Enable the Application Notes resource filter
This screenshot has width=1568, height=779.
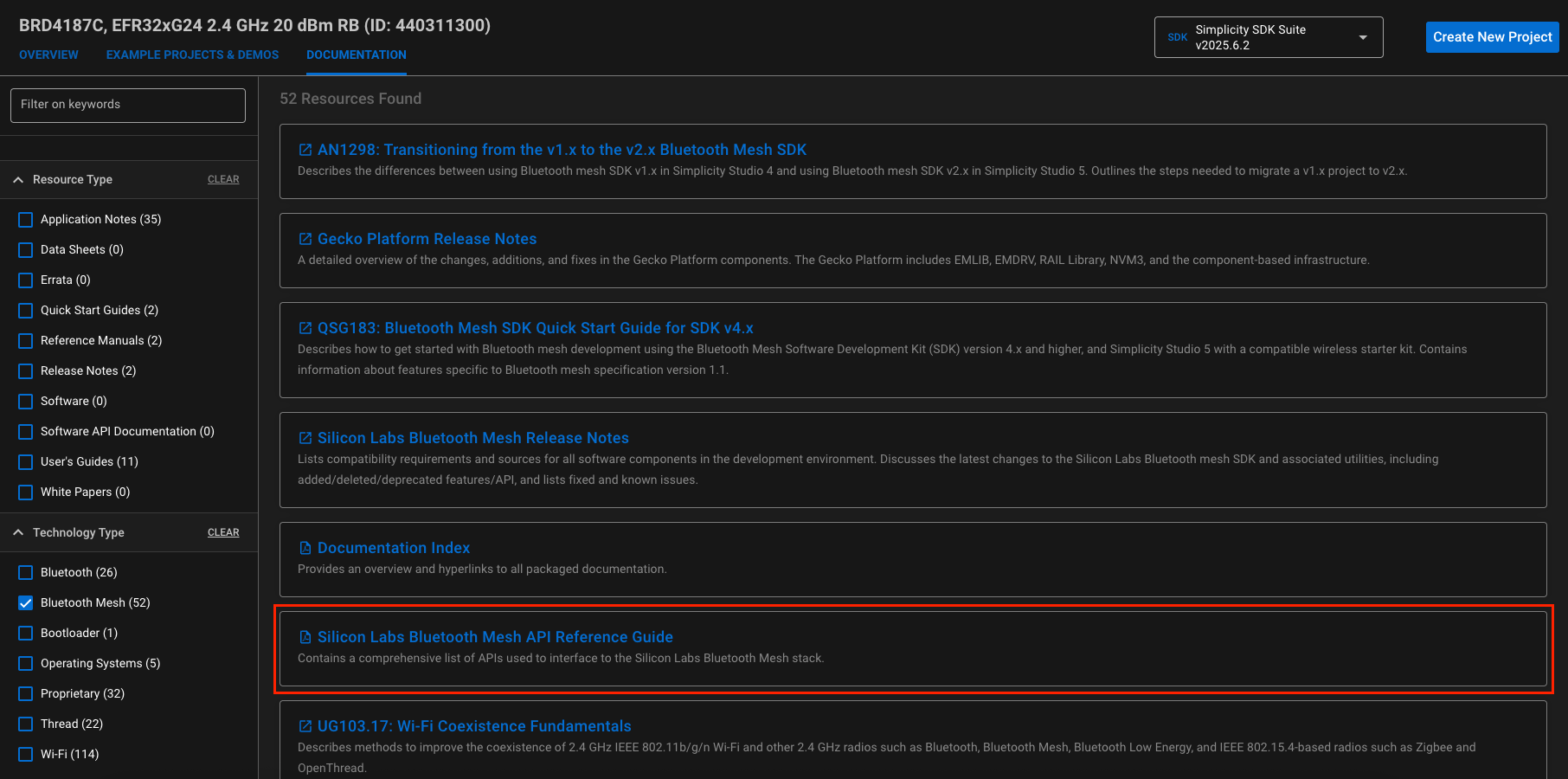[25, 219]
